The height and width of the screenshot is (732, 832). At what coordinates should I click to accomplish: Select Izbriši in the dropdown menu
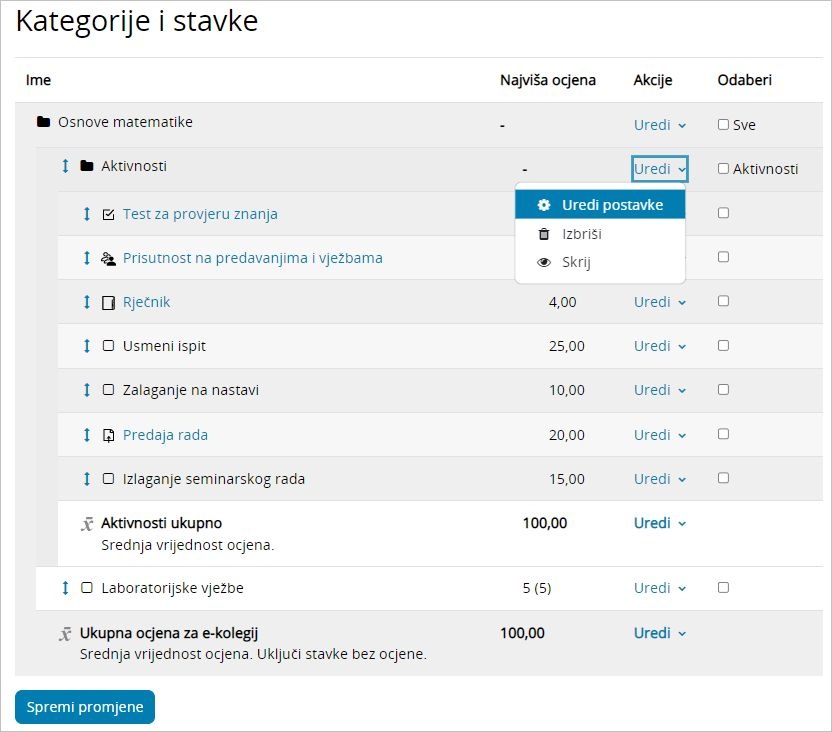tap(581, 234)
